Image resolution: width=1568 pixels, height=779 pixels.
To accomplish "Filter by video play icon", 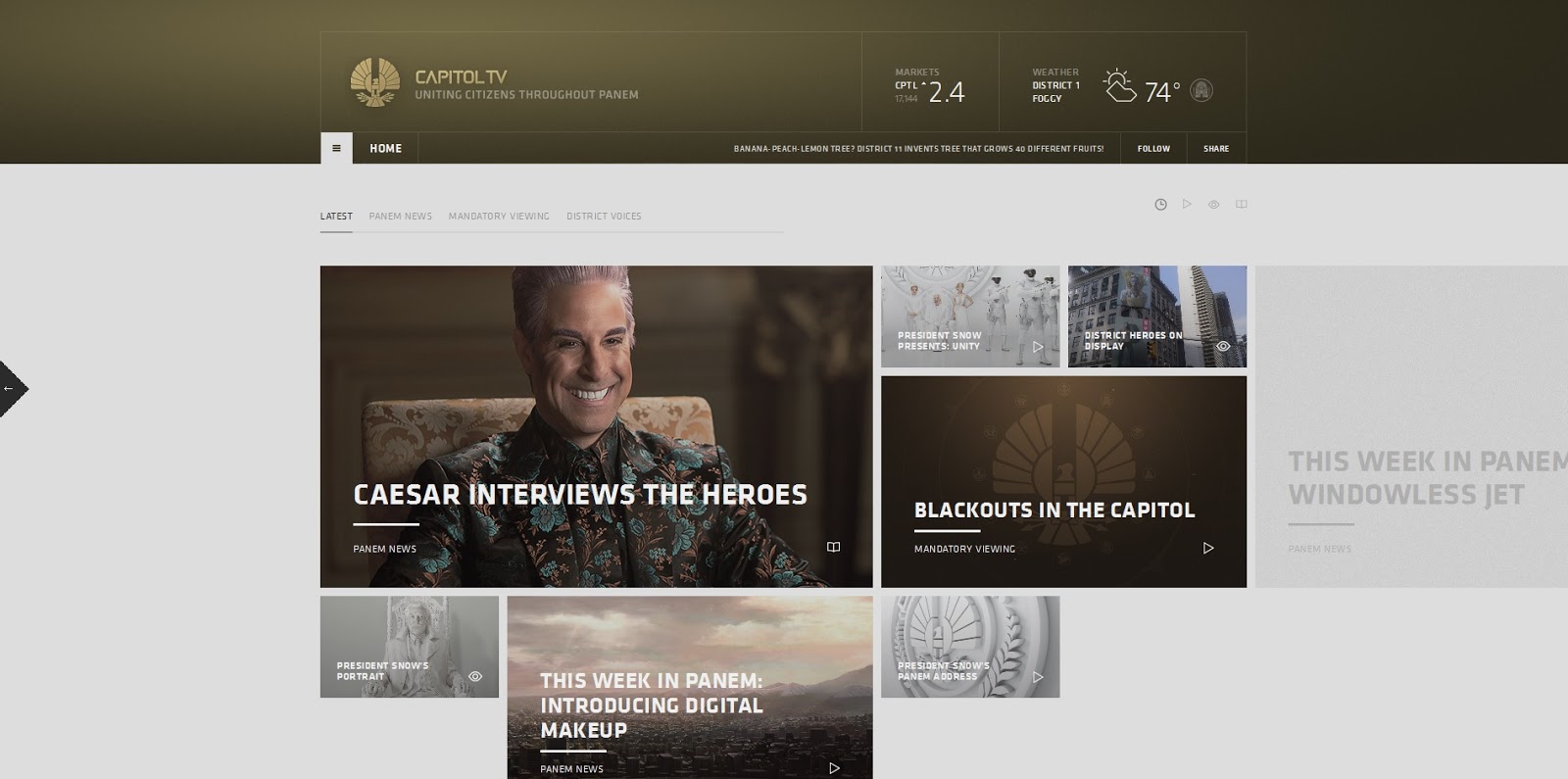I will point(1187,204).
